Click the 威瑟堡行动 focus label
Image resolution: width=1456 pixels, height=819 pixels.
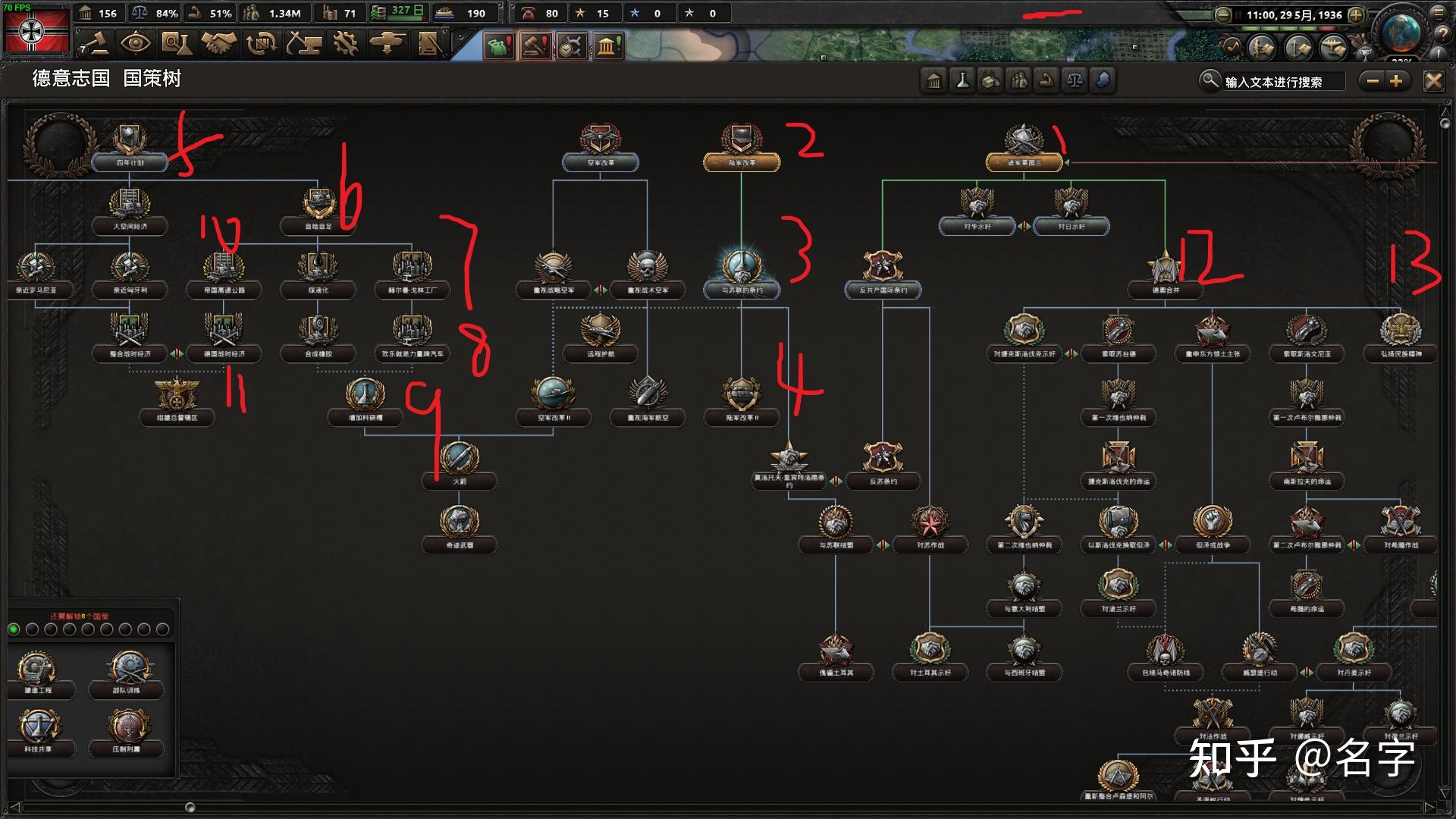pos(1259,673)
